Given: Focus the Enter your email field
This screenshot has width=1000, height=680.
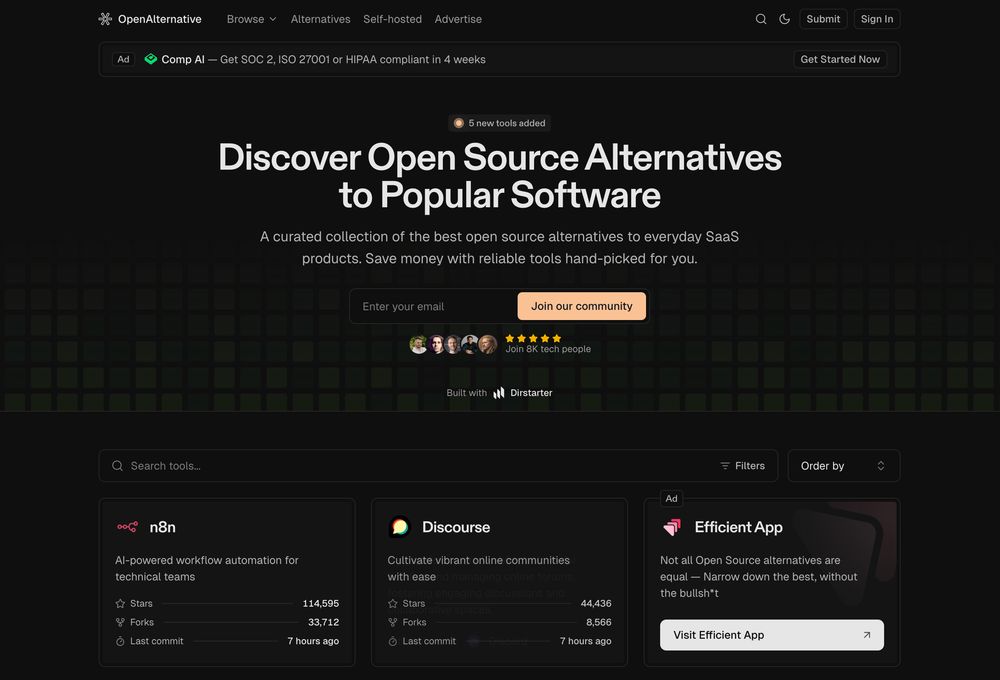Looking at the screenshot, I should point(434,306).
